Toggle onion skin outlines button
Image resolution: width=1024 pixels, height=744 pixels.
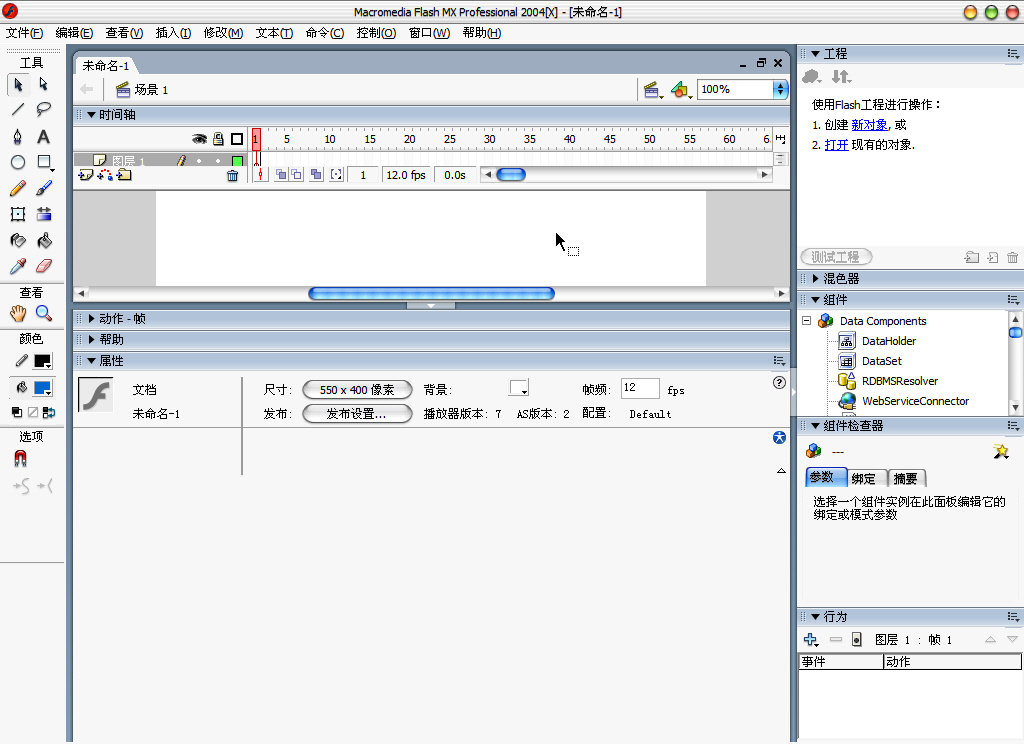point(296,174)
